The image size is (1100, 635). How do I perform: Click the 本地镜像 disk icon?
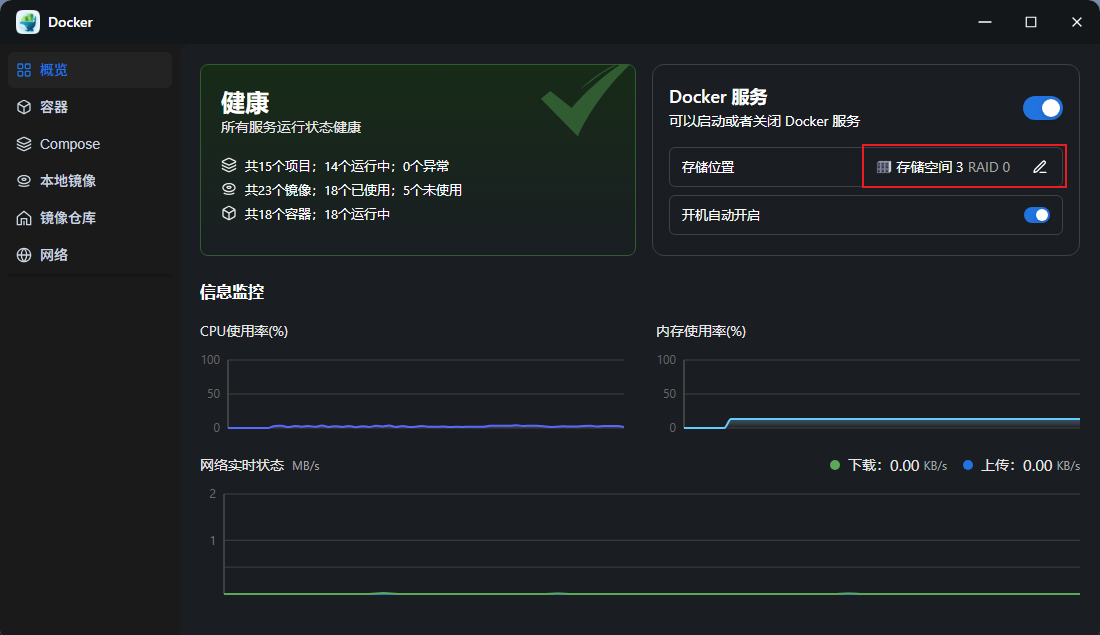[x=24, y=181]
